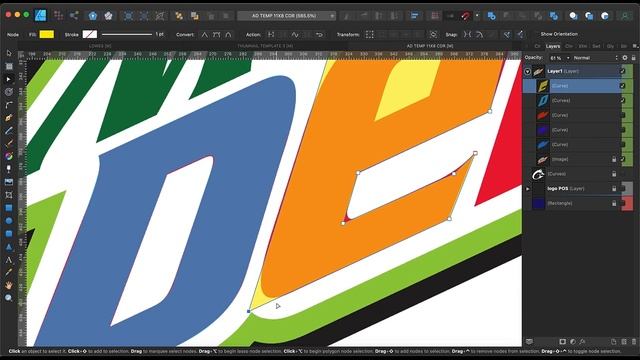Image resolution: width=640 pixels, height=360 pixels.
Task: Open the middle document tab
Action: (265, 46)
